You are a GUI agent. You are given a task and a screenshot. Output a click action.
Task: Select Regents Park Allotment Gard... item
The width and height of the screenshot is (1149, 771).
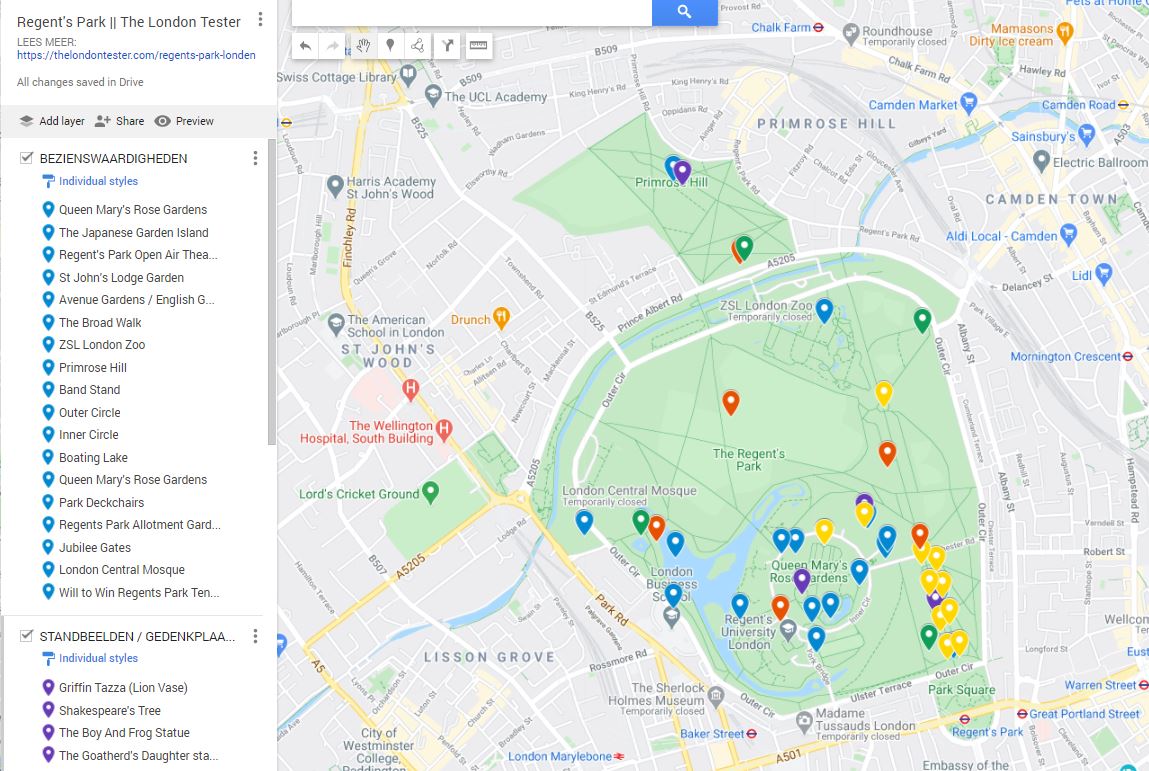click(139, 525)
